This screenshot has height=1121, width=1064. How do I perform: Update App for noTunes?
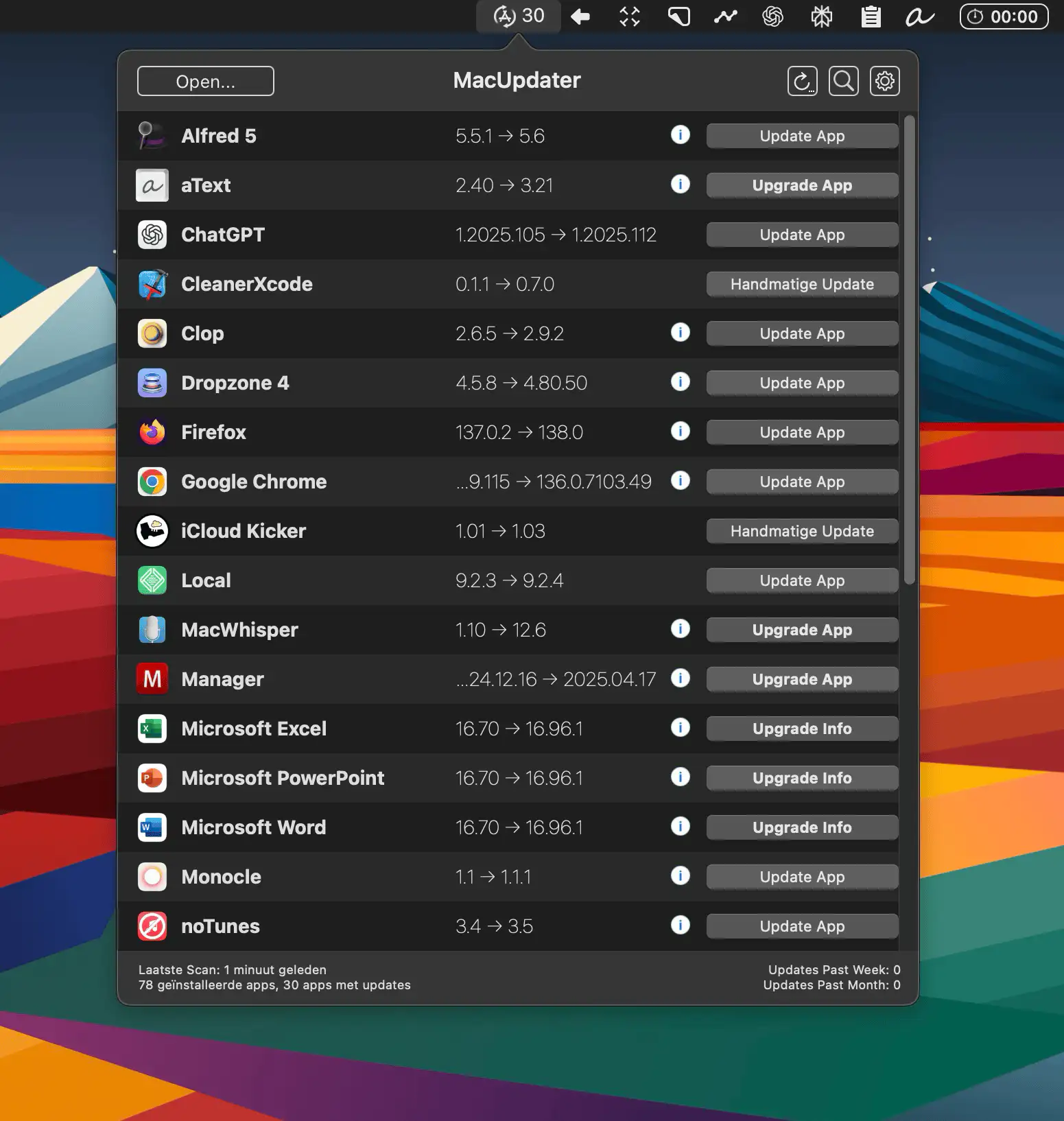tap(802, 926)
